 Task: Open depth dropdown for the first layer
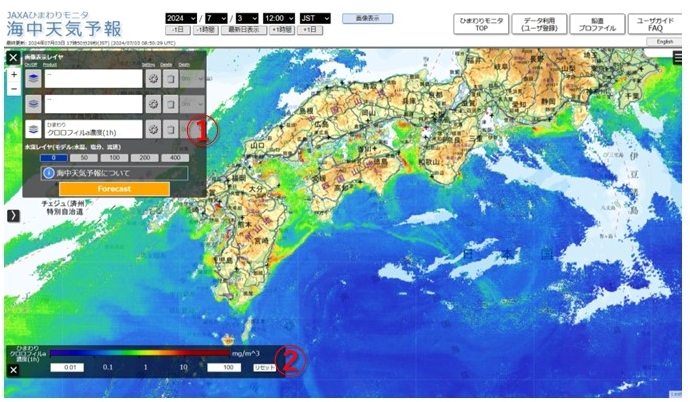pos(192,79)
